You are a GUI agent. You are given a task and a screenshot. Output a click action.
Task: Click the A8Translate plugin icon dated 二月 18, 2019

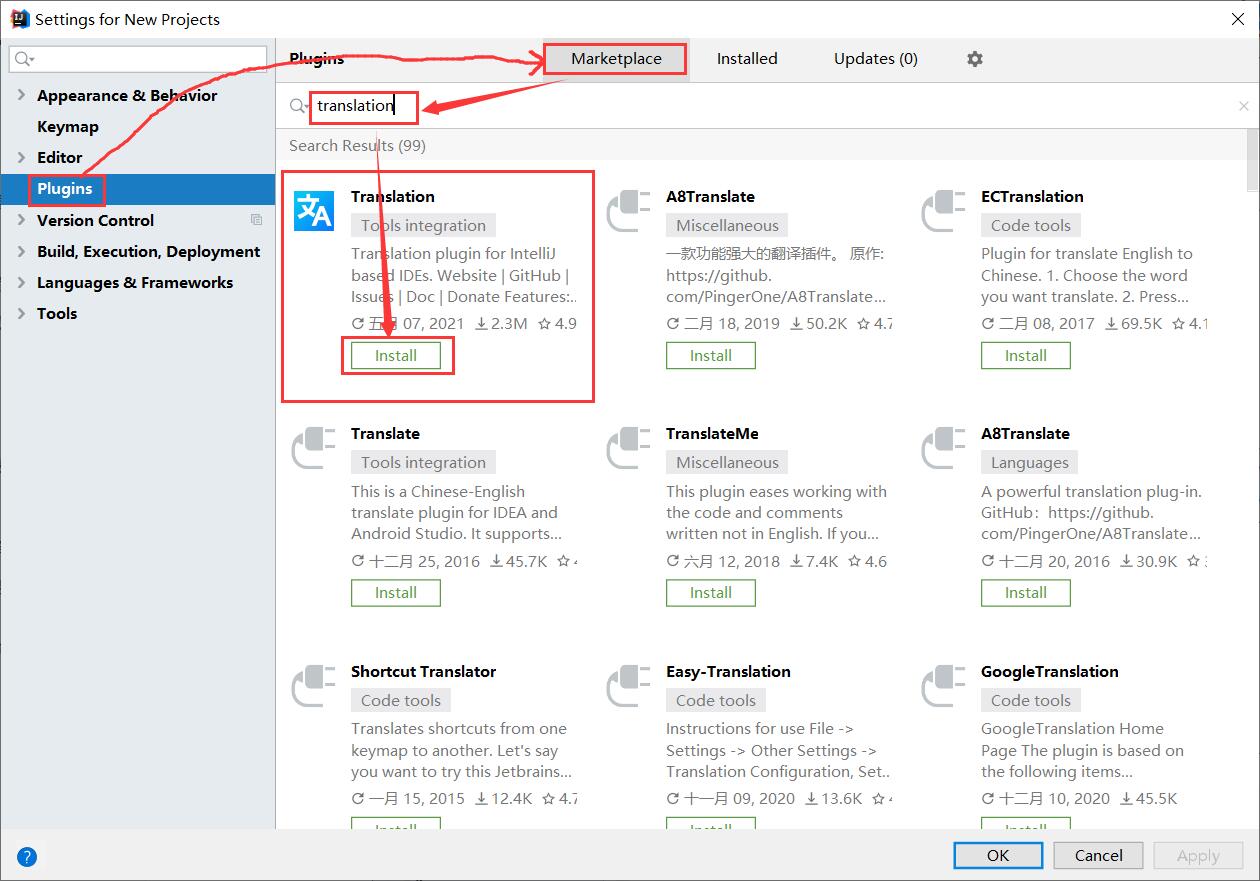[629, 211]
